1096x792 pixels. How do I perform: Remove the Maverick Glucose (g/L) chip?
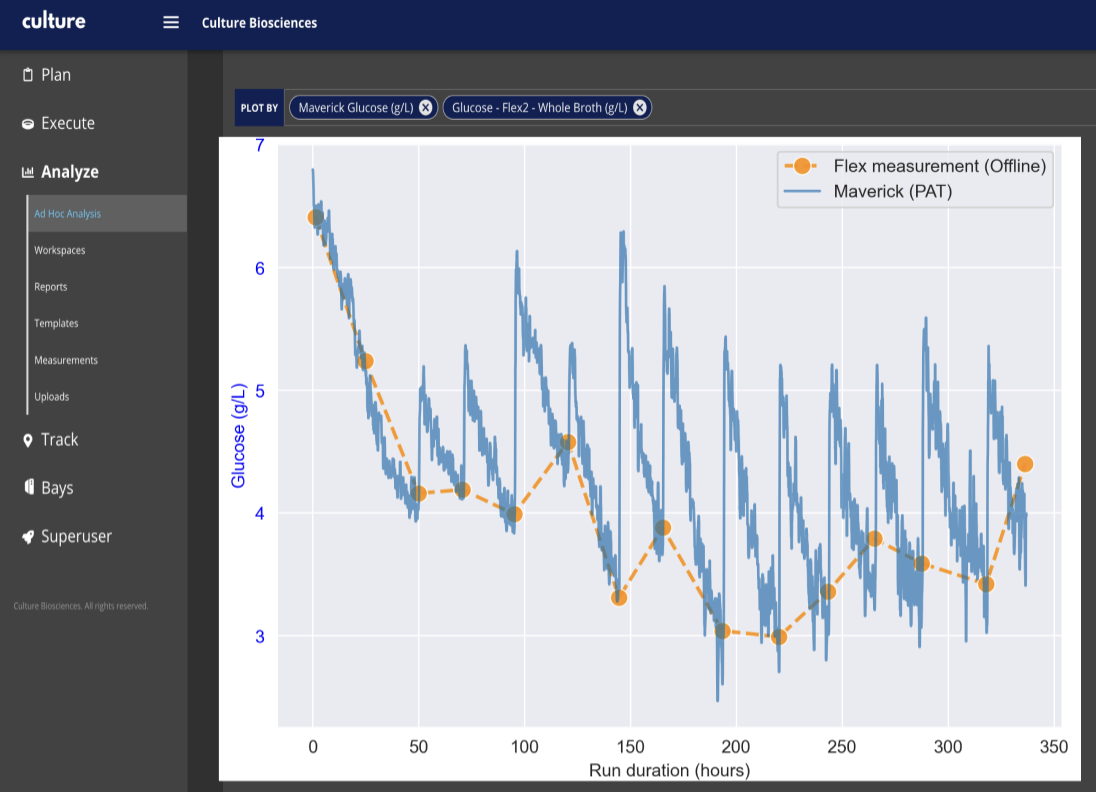tap(426, 108)
